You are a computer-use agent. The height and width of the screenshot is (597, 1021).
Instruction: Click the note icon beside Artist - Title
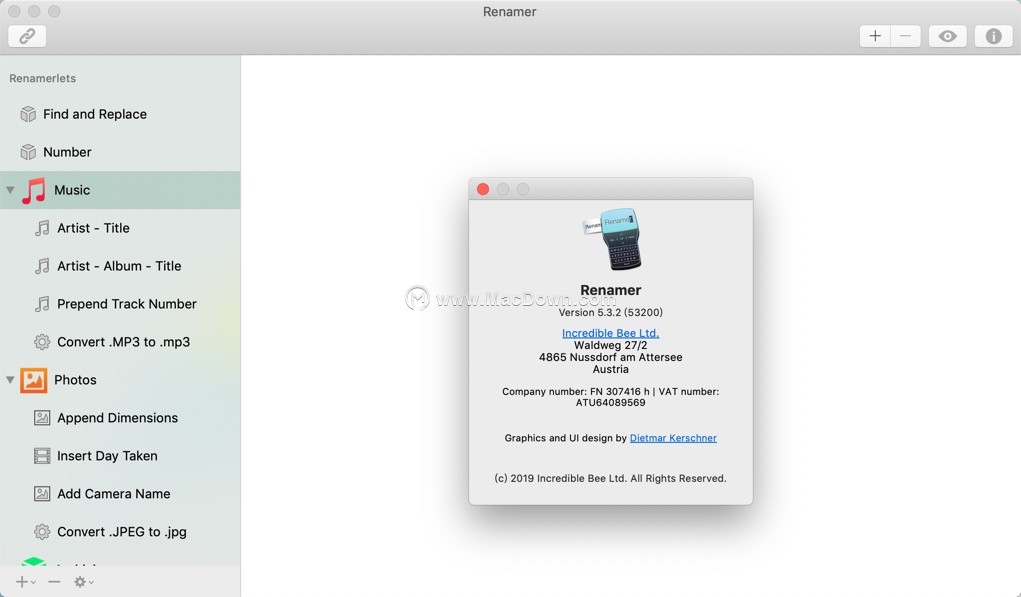[42, 228]
